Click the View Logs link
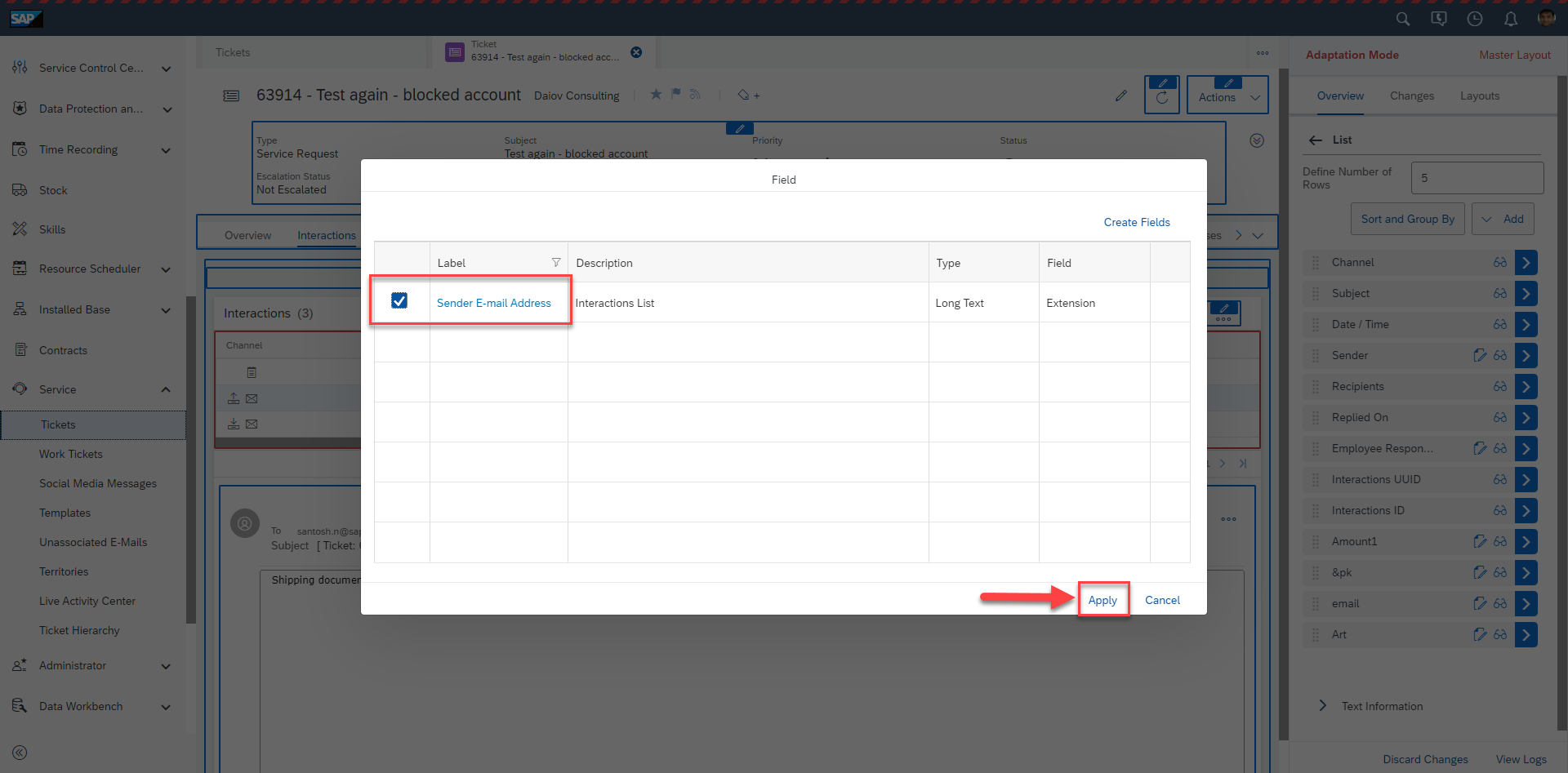The image size is (1568, 773). pyautogui.click(x=1521, y=759)
